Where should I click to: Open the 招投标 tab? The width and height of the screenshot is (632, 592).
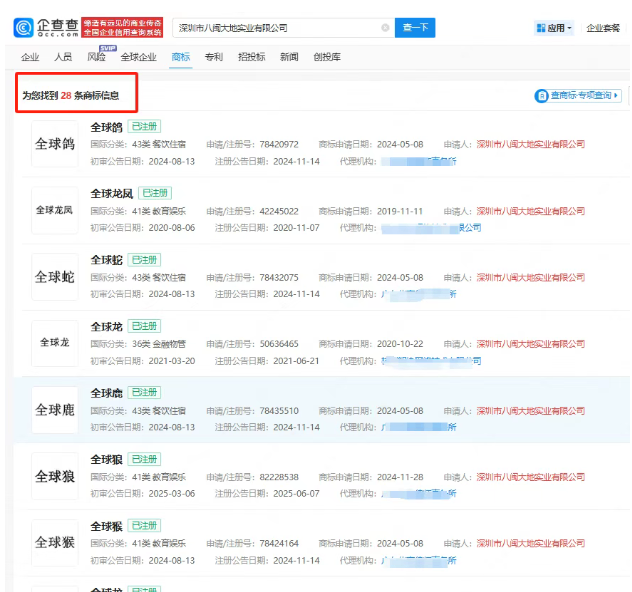coord(251,58)
